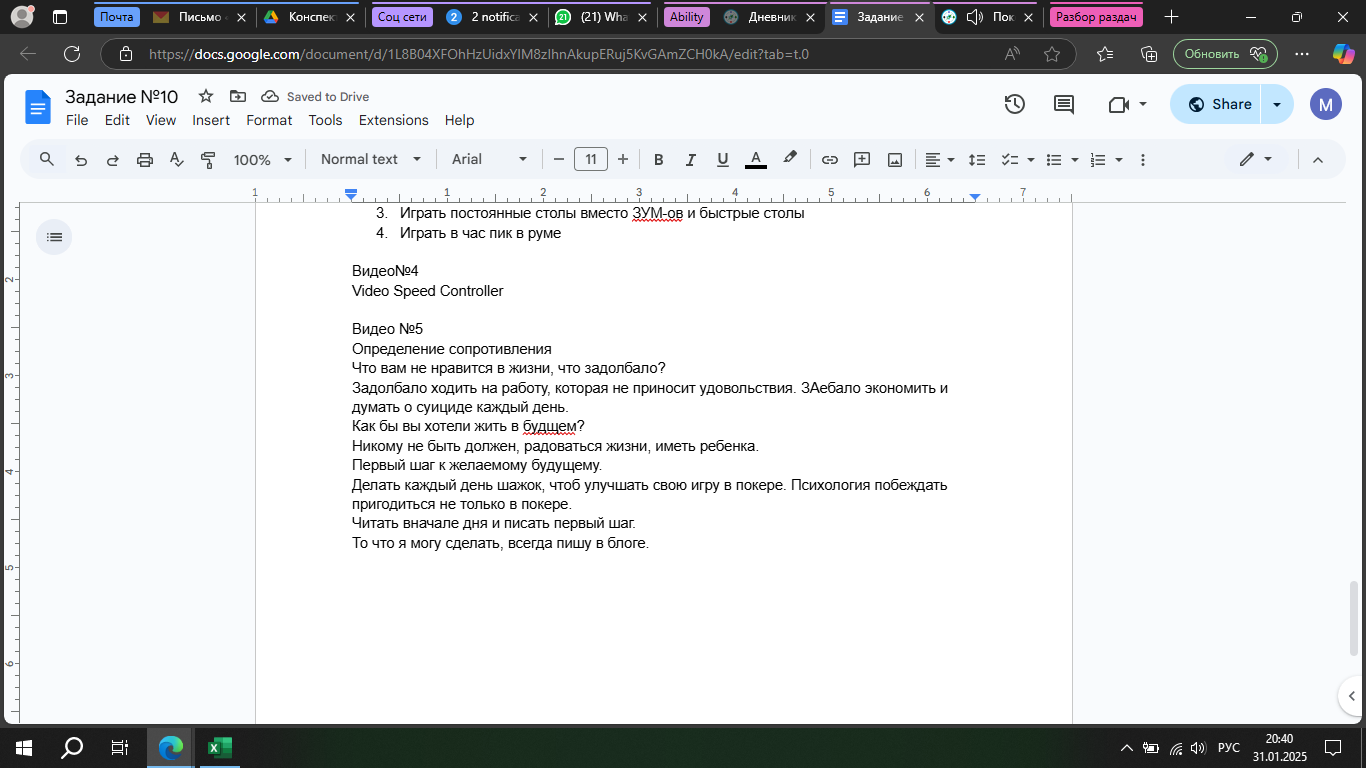The height and width of the screenshot is (768, 1366).
Task: Click the Saved to Drive status
Action: 316,97
